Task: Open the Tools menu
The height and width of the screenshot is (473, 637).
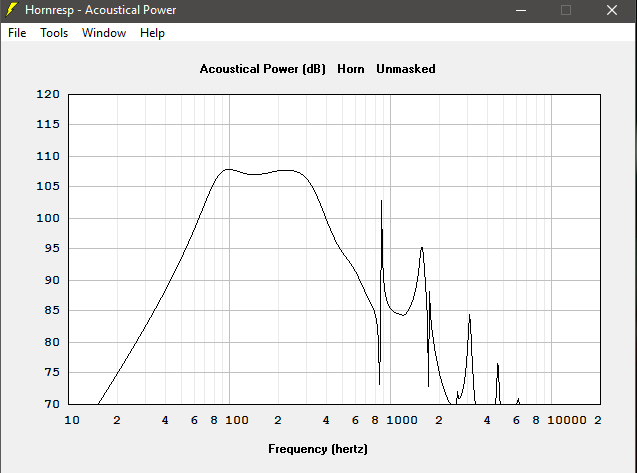Action: point(54,33)
